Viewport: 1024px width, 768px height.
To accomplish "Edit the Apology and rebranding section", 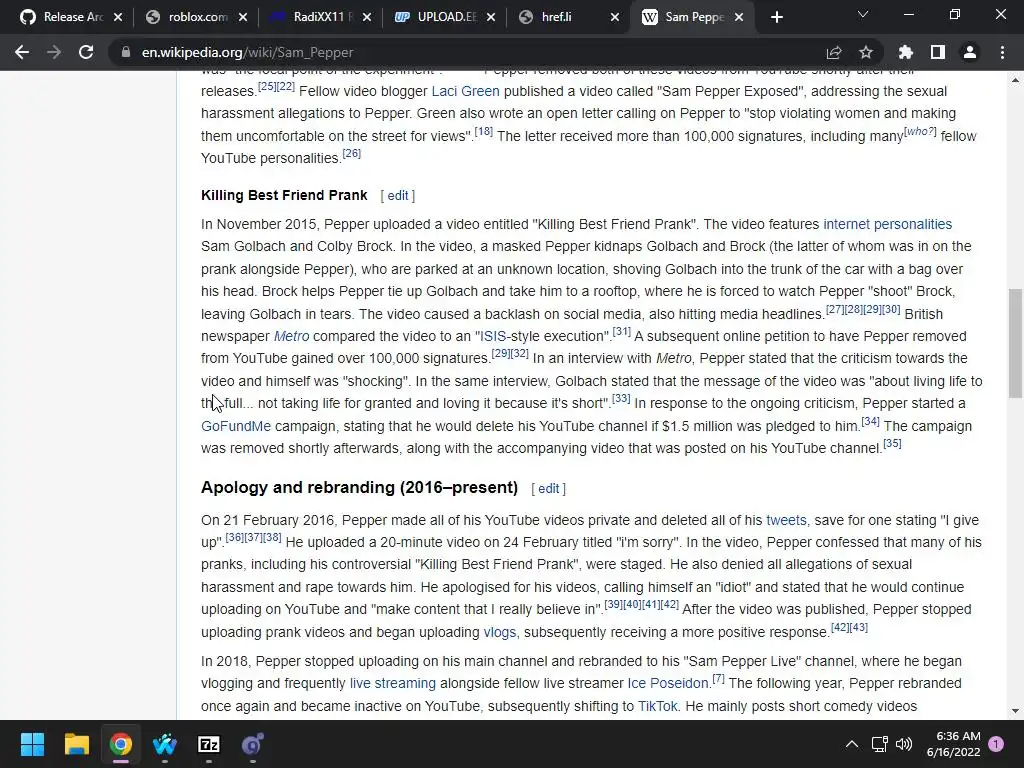I will tap(549, 488).
